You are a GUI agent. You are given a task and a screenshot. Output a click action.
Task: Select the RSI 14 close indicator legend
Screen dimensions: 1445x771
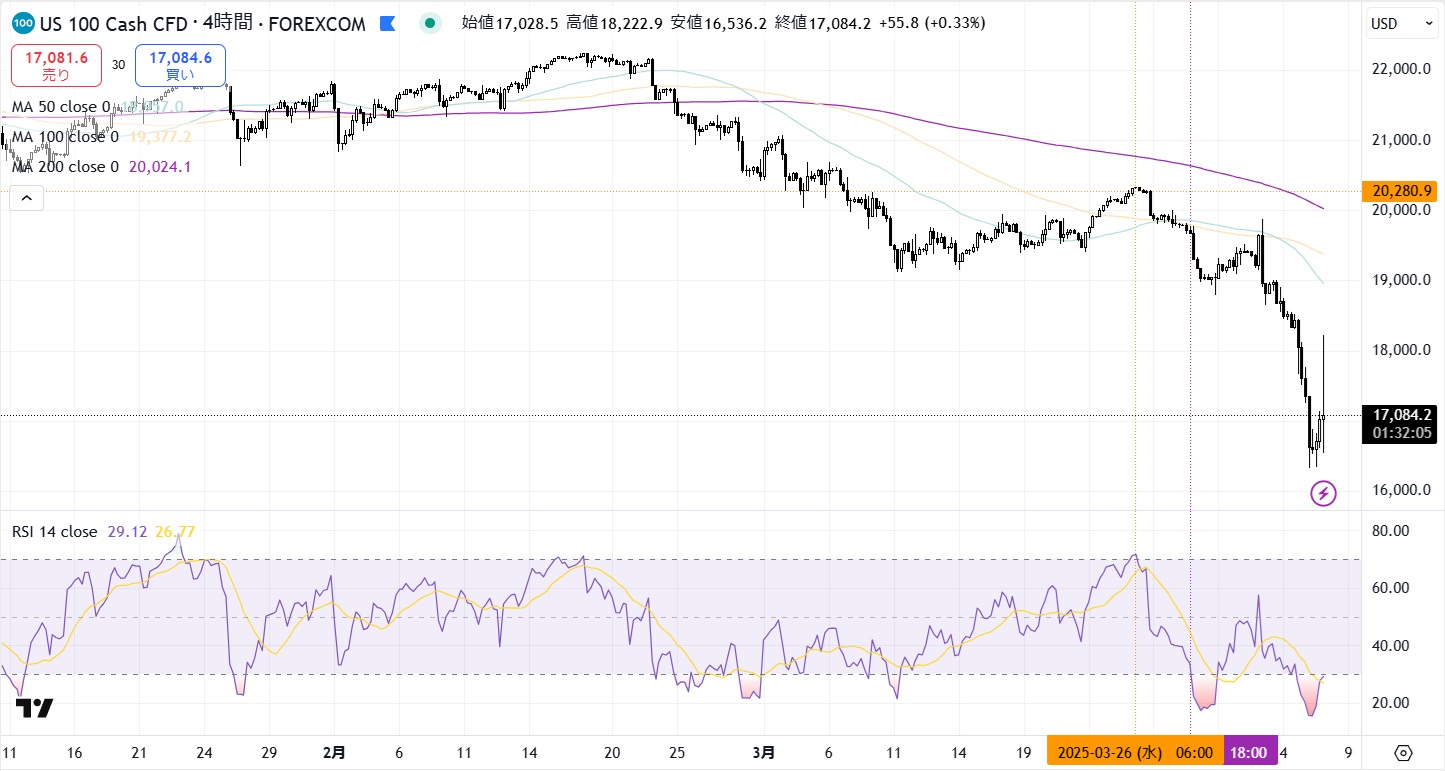coord(54,532)
